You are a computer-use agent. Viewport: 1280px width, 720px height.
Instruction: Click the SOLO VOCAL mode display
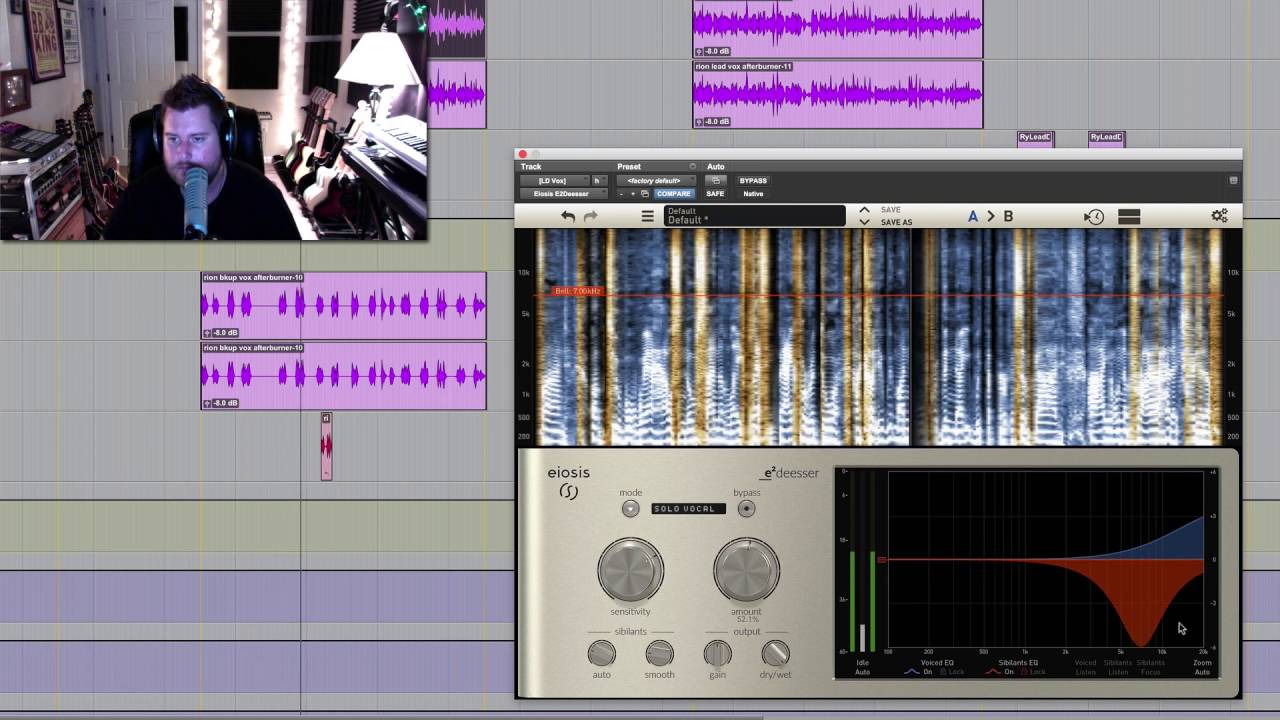tap(688, 509)
